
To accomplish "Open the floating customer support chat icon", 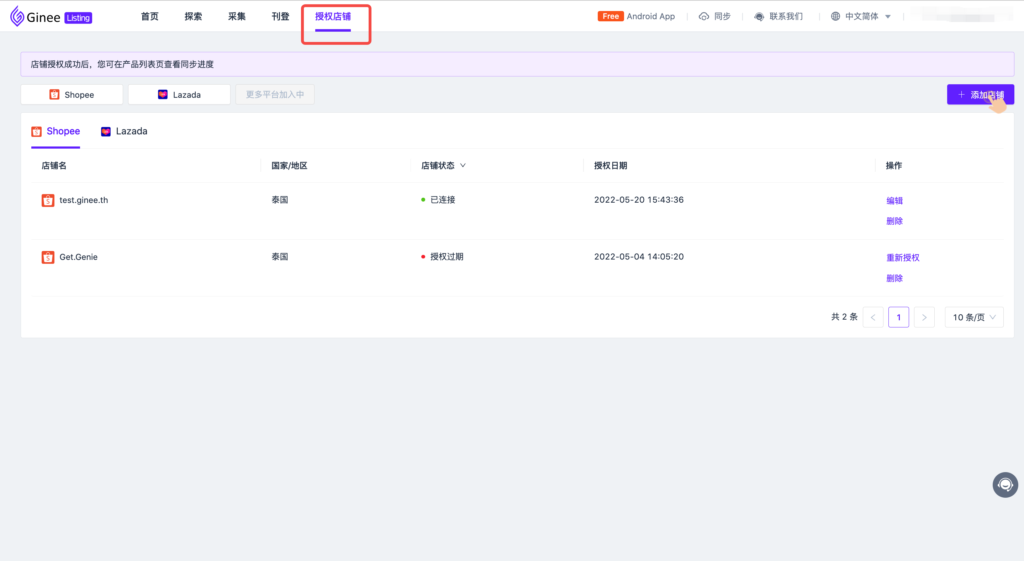I will pyautogui.click(x=1005, y=485).
